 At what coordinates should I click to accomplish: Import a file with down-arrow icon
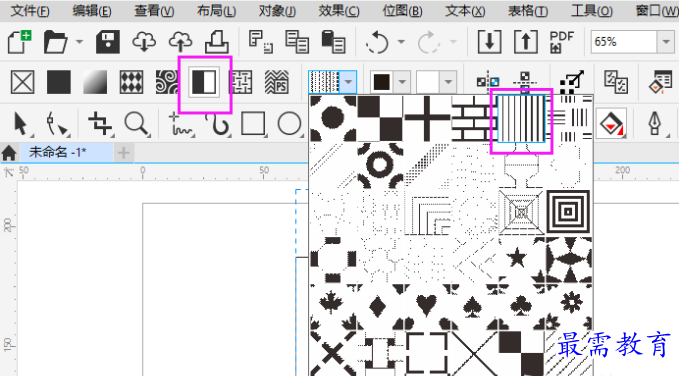[490, 42]
